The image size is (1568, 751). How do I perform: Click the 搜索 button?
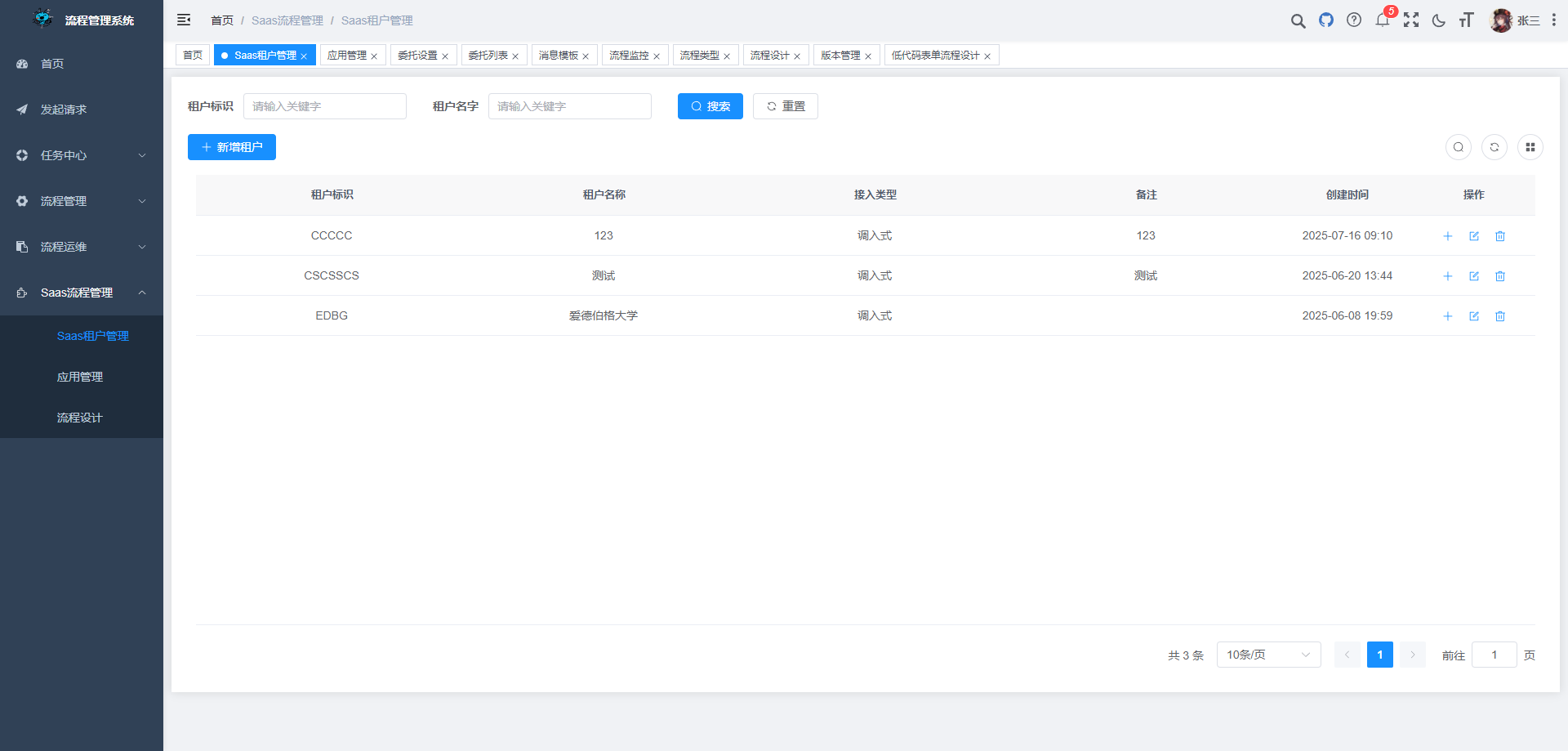coord(710,106)
